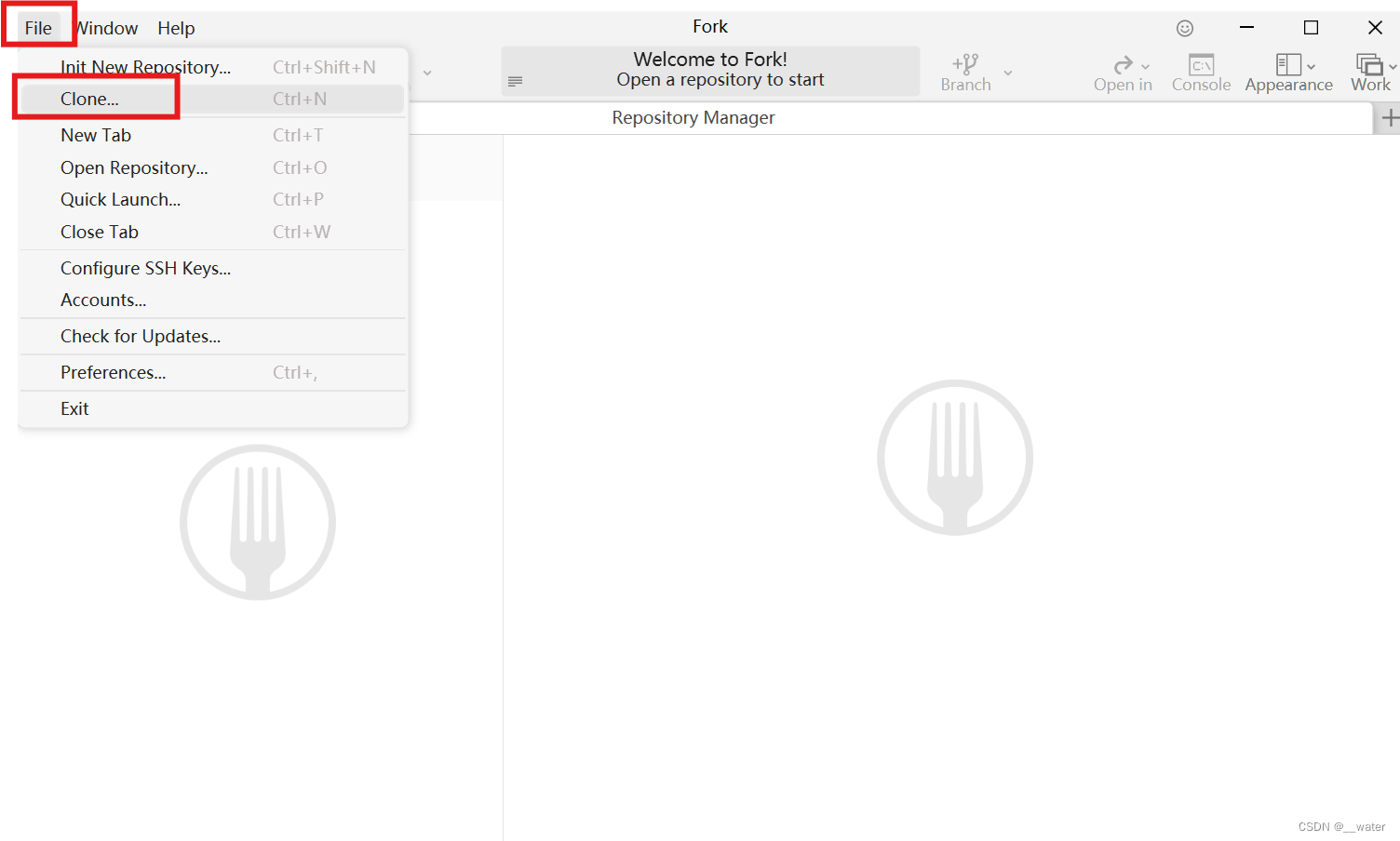
Task: Choose Accounts... from File menu
Action: 213,300
